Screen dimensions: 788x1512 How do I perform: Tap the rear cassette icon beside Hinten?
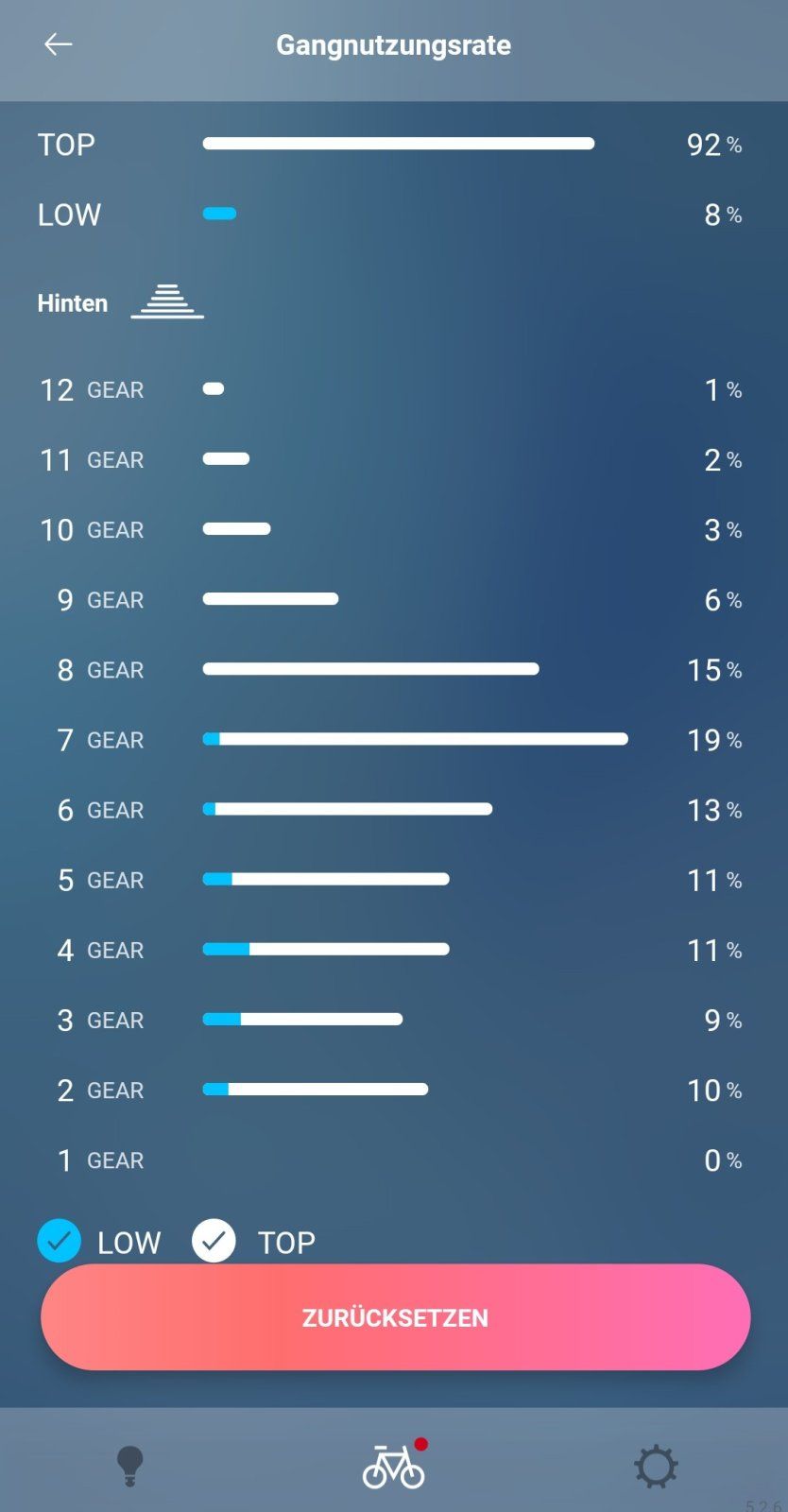coord(167,301)
